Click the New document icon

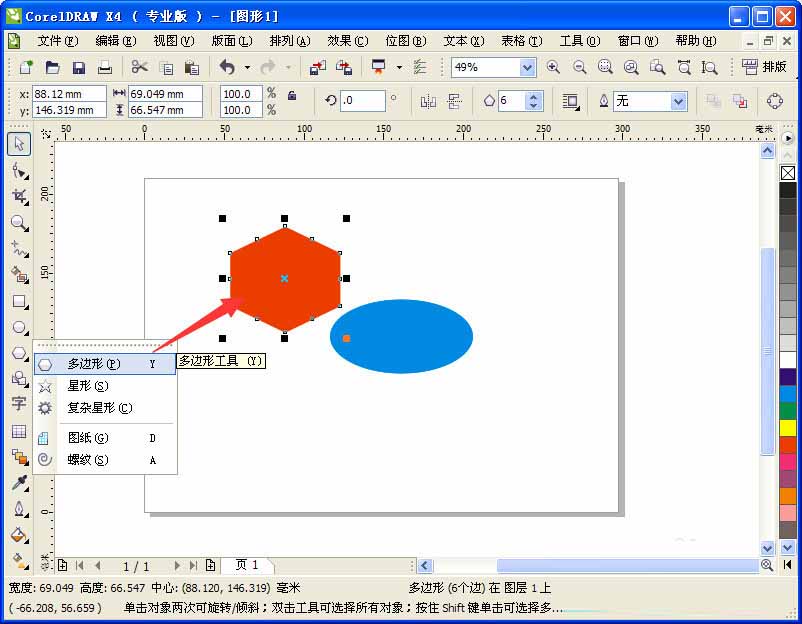26,67
